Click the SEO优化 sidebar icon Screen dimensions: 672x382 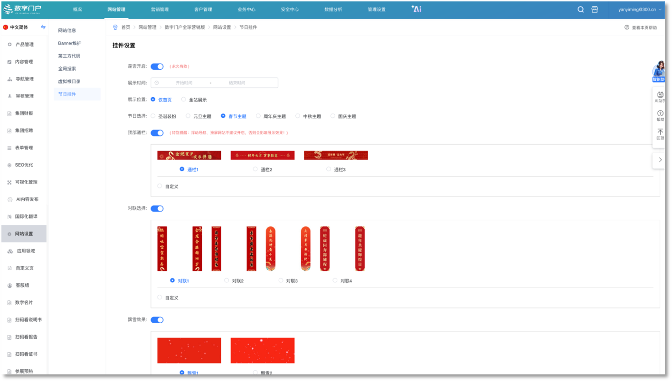(x=9, y=165)
